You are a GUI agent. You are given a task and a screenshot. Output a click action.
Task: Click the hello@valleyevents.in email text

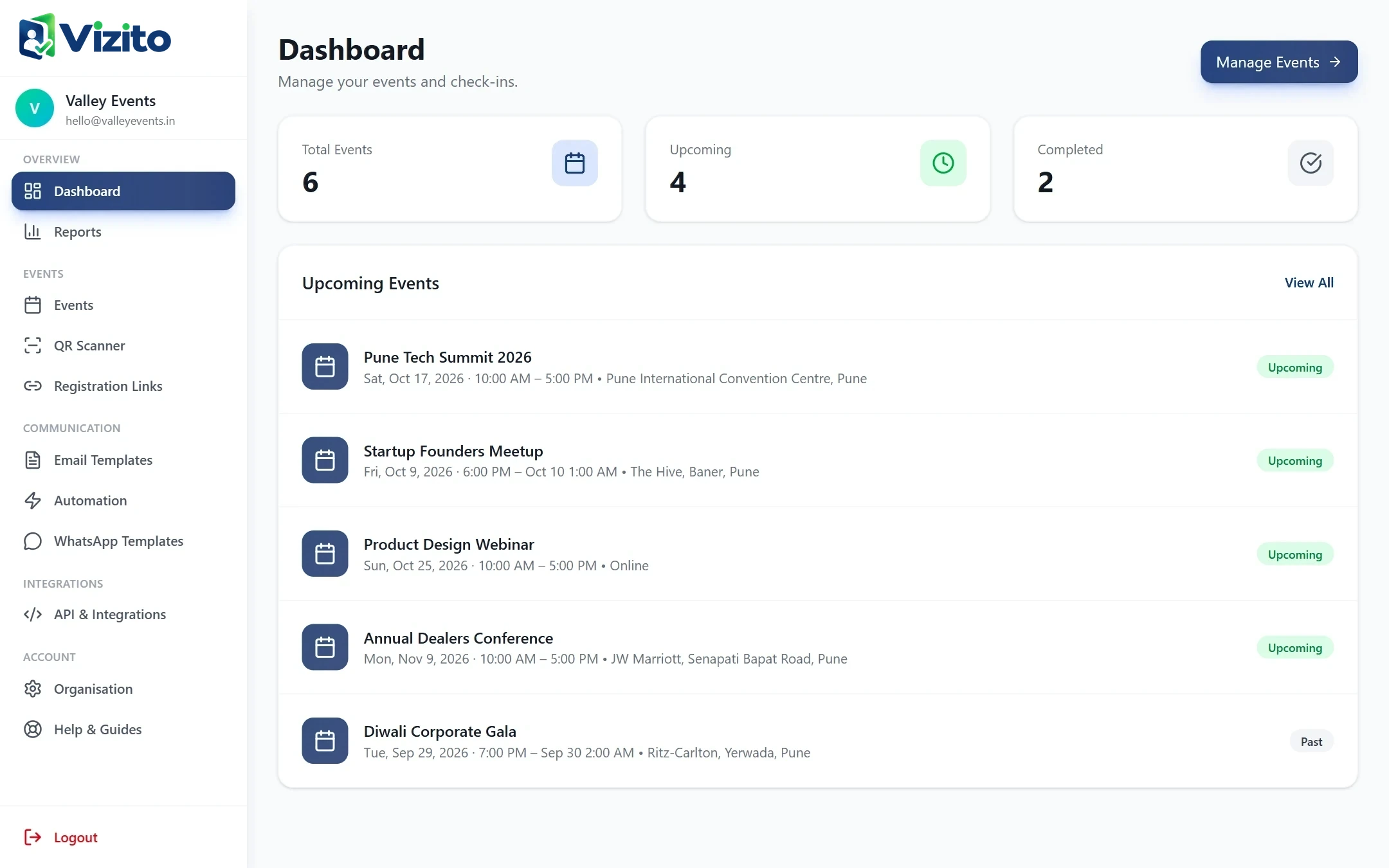coord(120,121)
